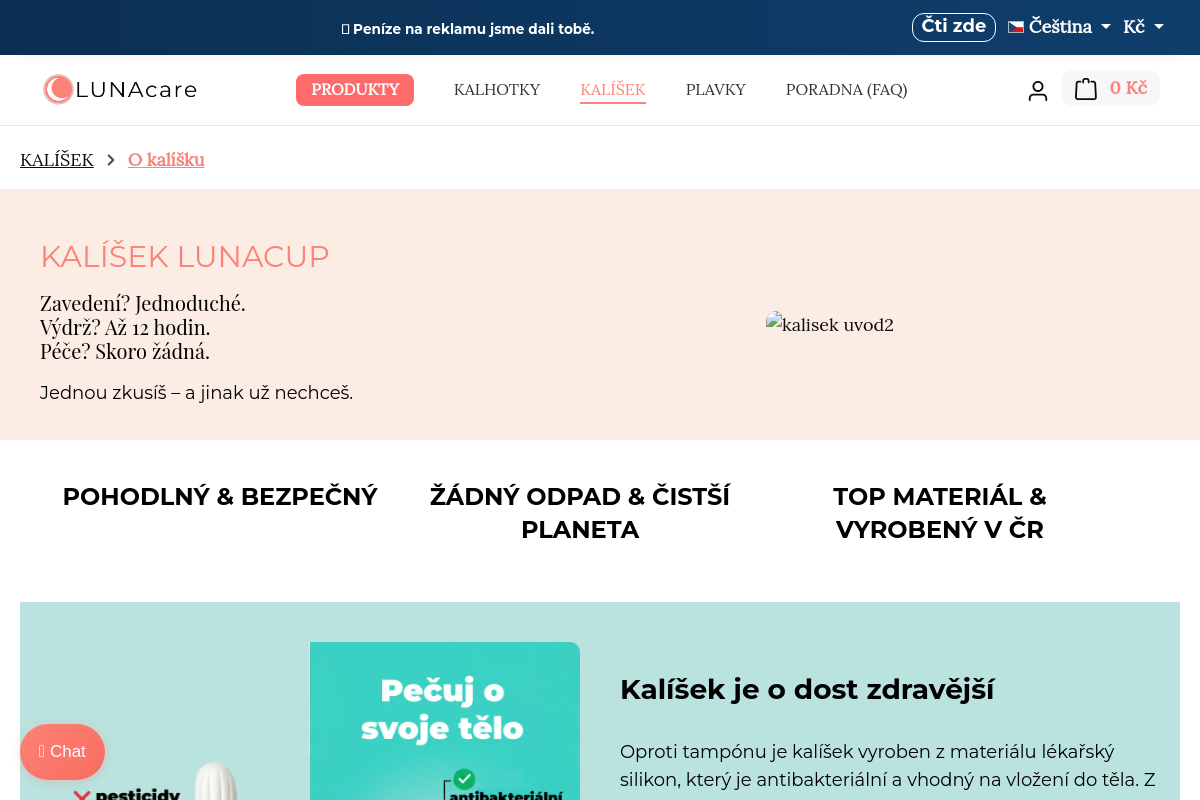Open the shopping bag cart icon
This screenshot has width=1200, height=800.
1086,89
